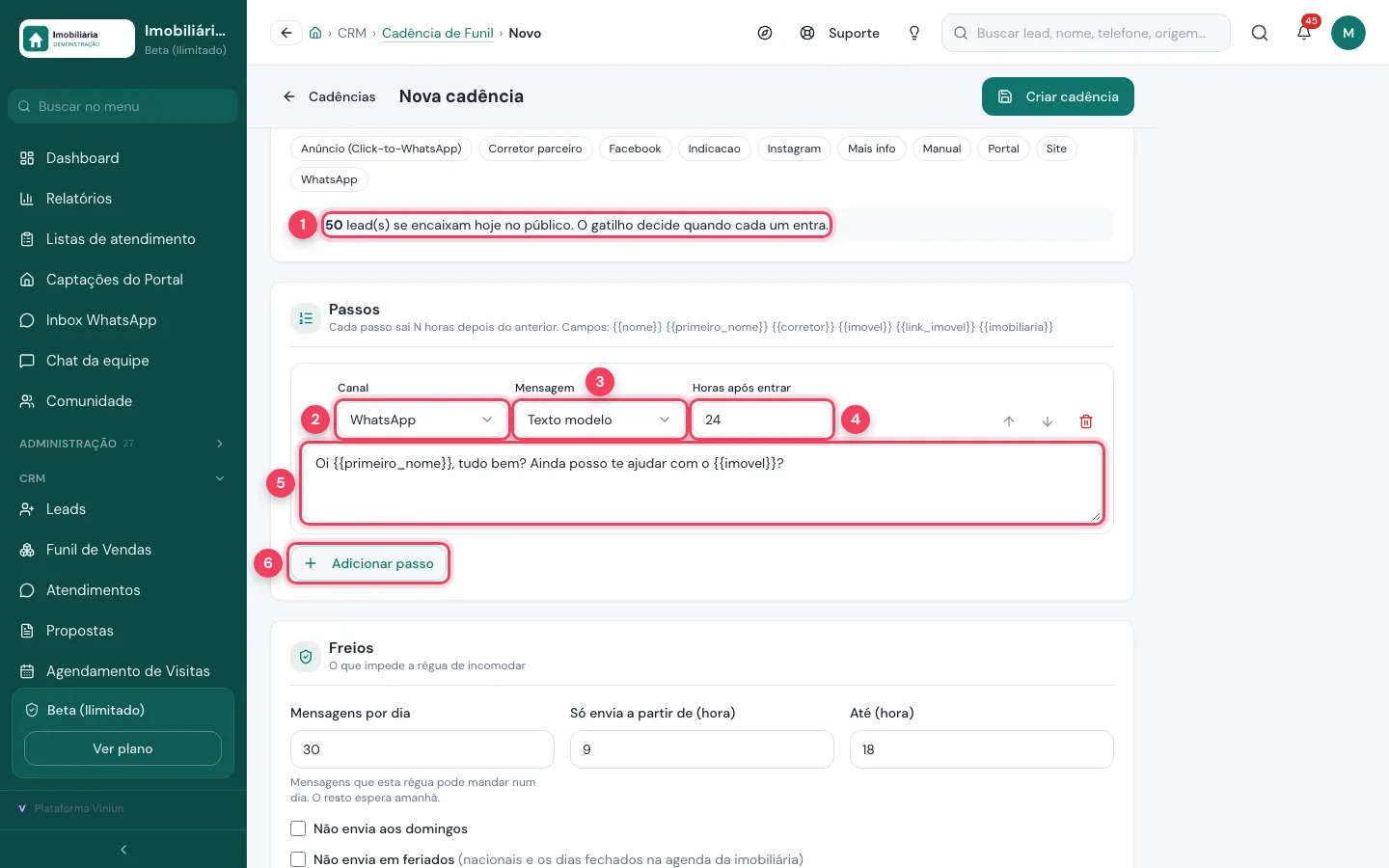
Task: Click the Horas após entrar field
Action: coord(762,420)
